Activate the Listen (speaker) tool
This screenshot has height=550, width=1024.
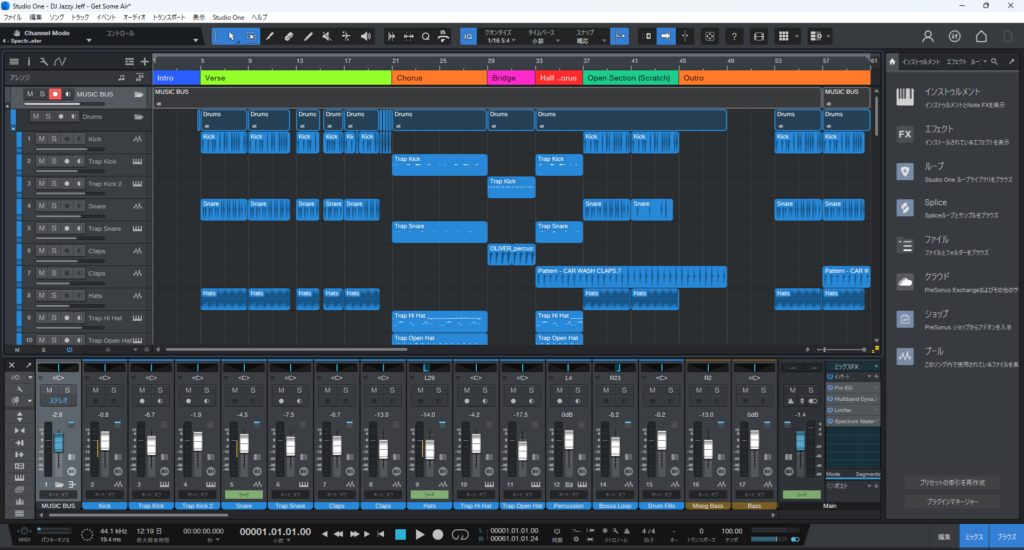click(366, 36)
